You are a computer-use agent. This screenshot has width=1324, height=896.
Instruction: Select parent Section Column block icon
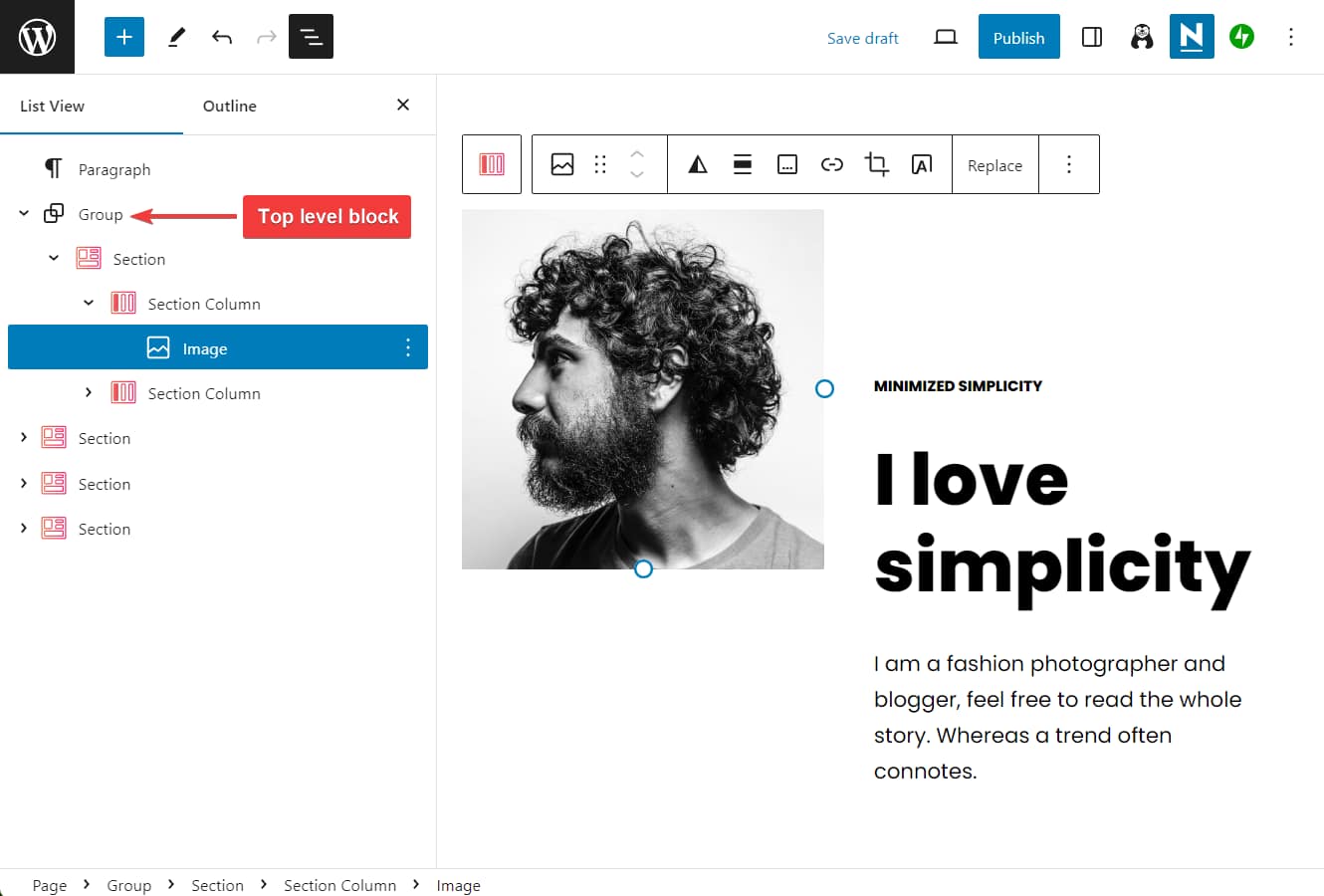[492, 164]
